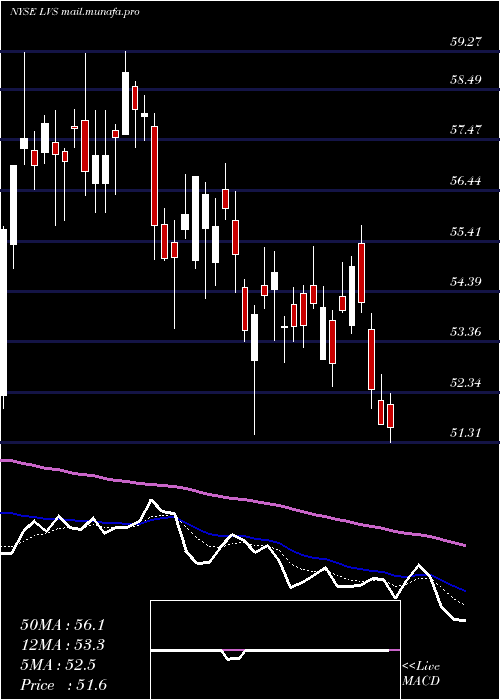
Task: Click the tall red candle spanning 57.47 to 55.41
Action: point(154,176)
